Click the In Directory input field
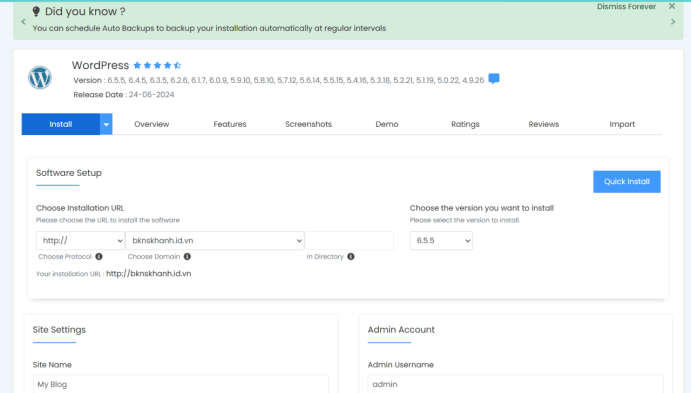Screen dimensions: 691x393 tap(349, 241)
